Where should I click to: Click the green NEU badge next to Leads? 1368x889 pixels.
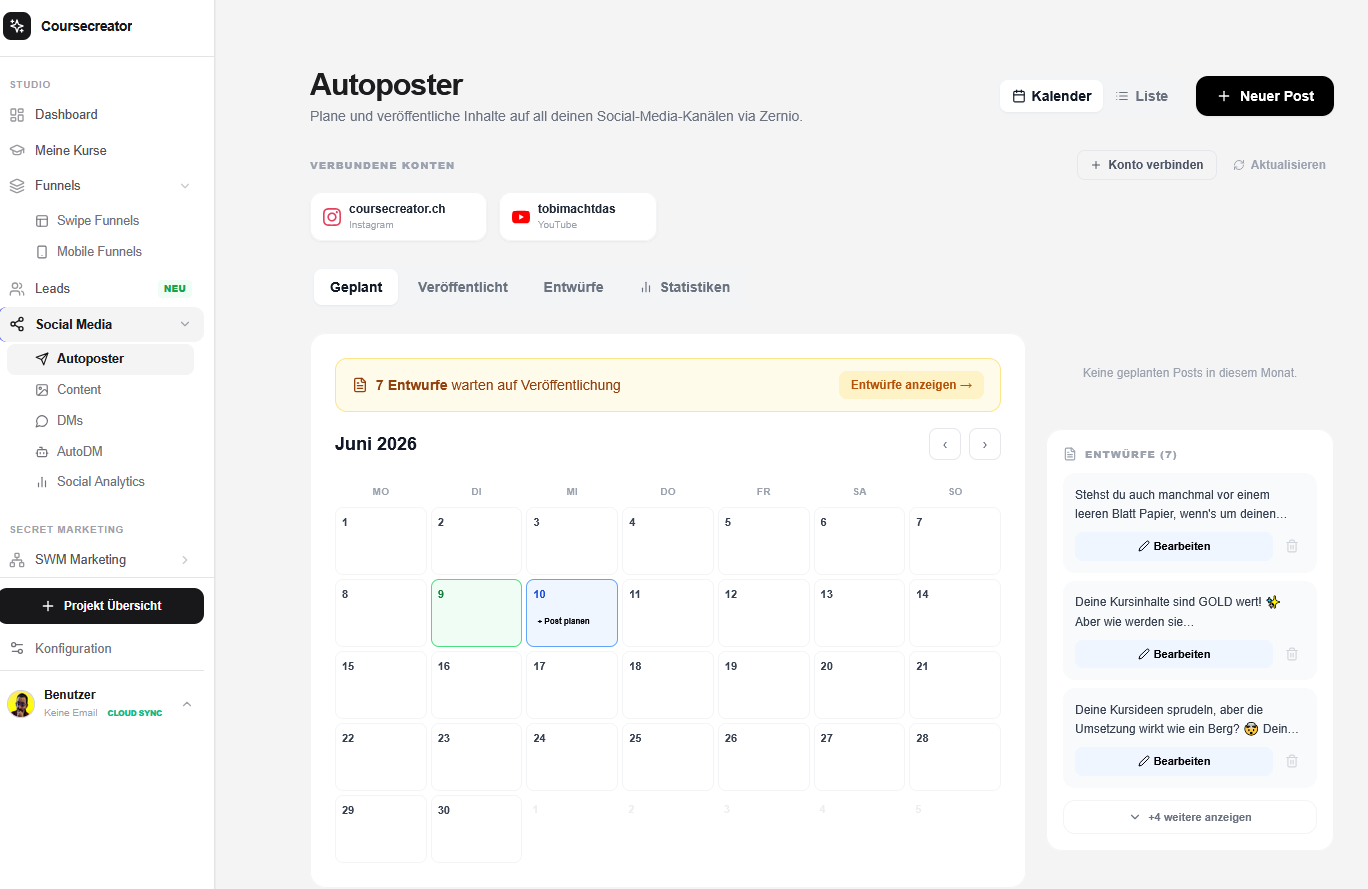175,289
